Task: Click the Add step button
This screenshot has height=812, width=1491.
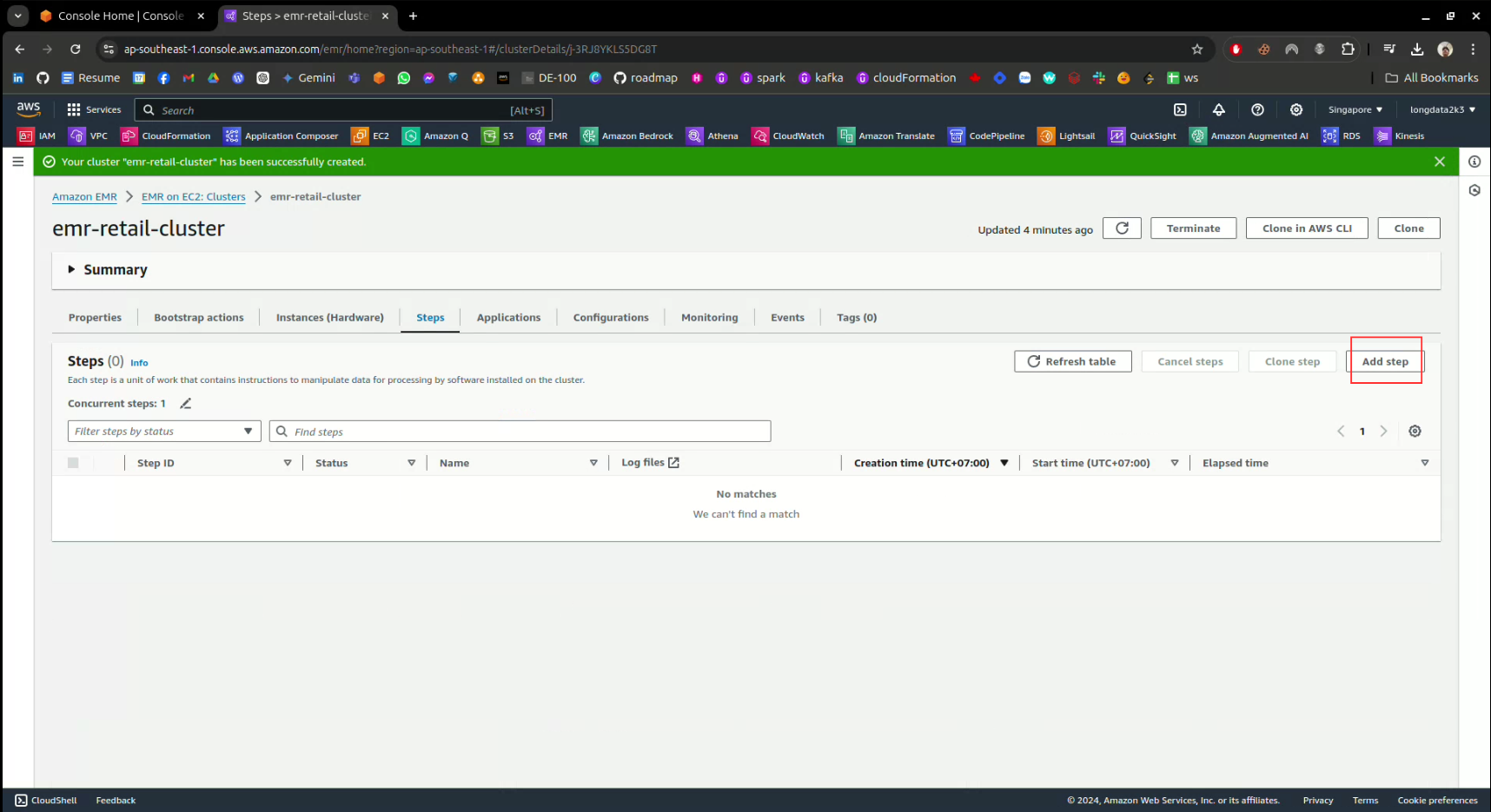Action: click(x=1384, y=361)
